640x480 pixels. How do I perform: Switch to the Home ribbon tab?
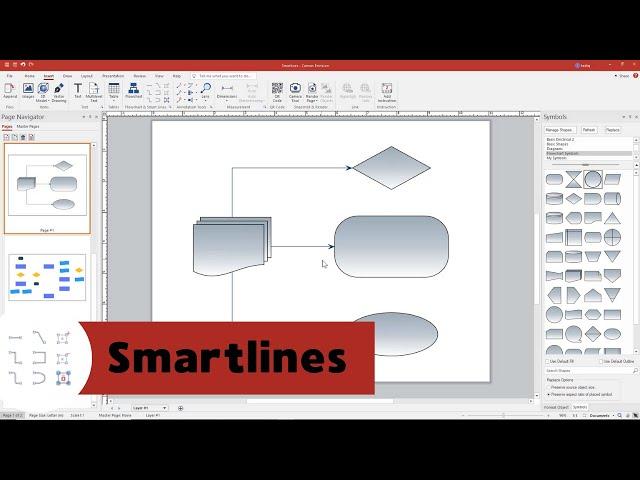click(29, 76)
